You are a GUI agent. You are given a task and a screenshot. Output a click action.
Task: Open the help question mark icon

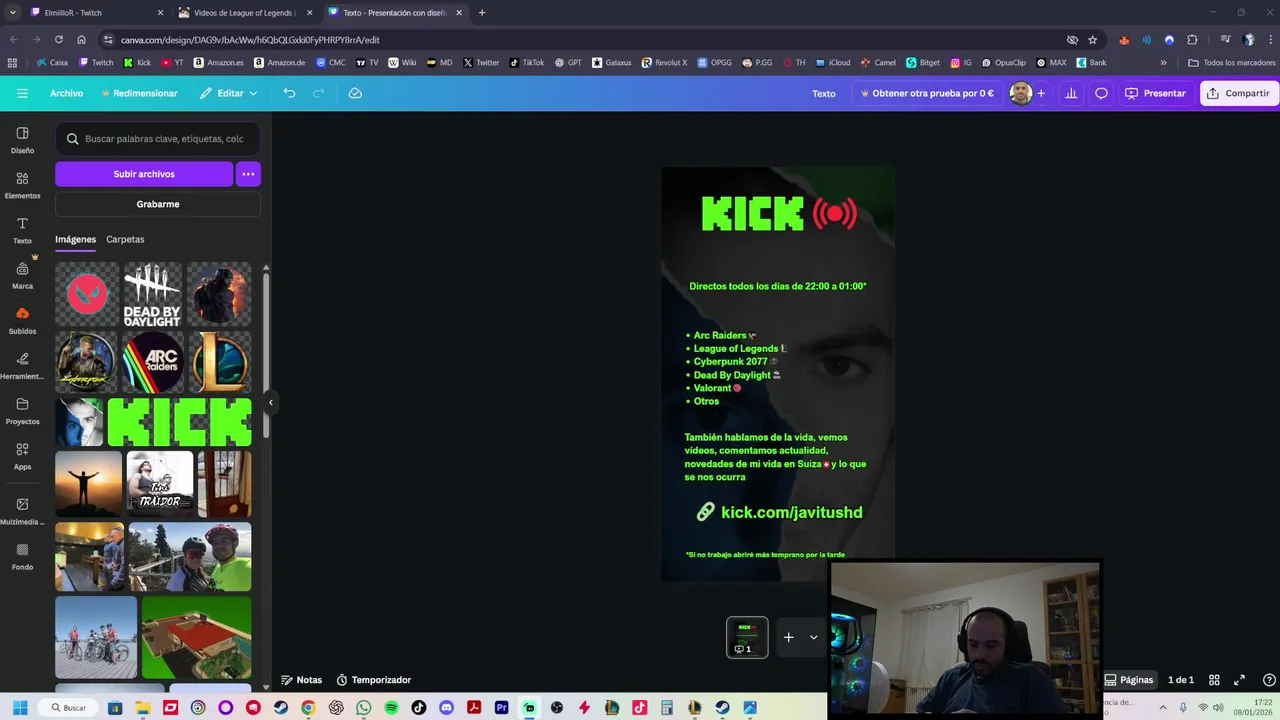[1269, 680]
